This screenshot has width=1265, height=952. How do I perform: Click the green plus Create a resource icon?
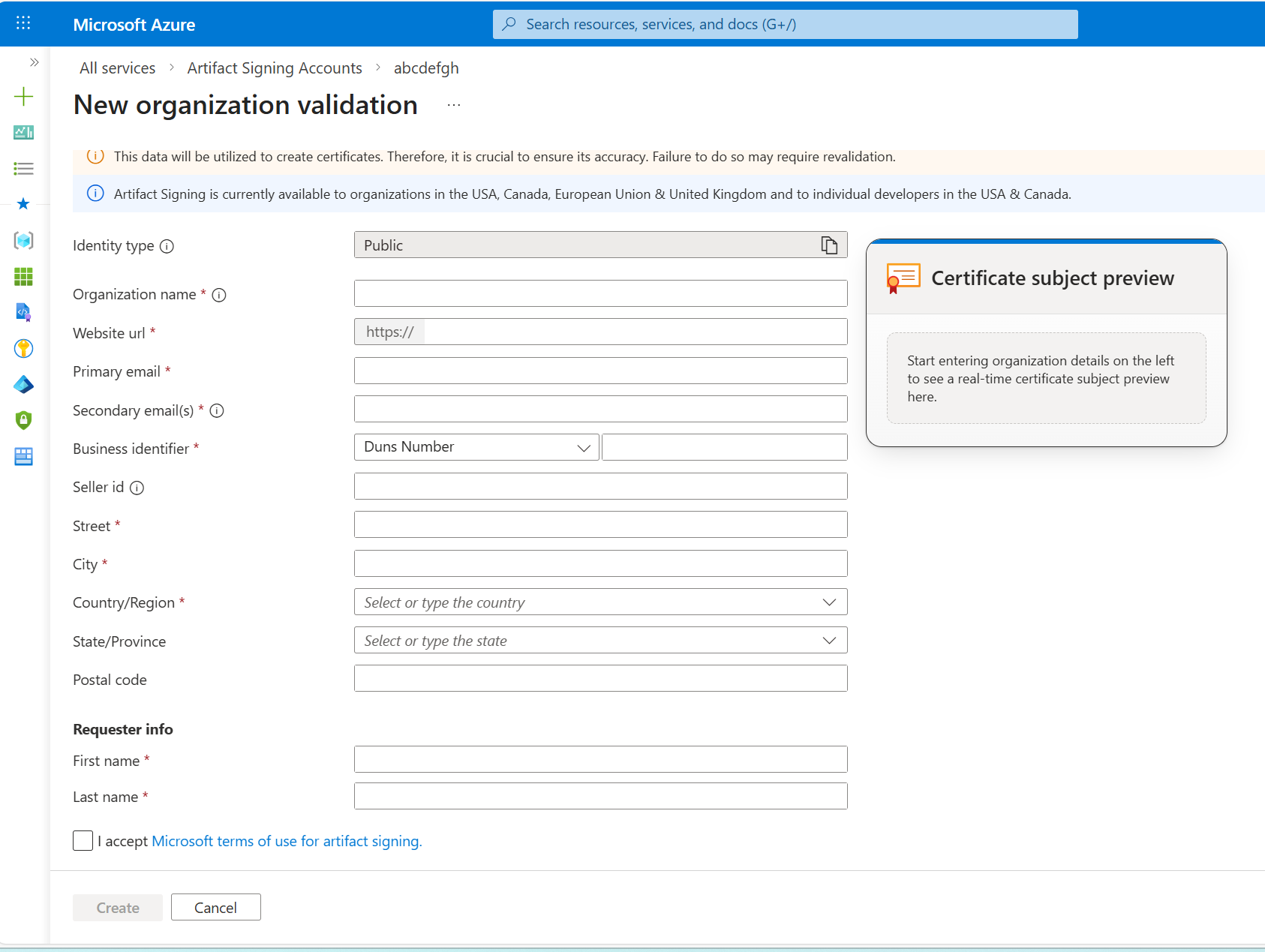pos(23,96)
